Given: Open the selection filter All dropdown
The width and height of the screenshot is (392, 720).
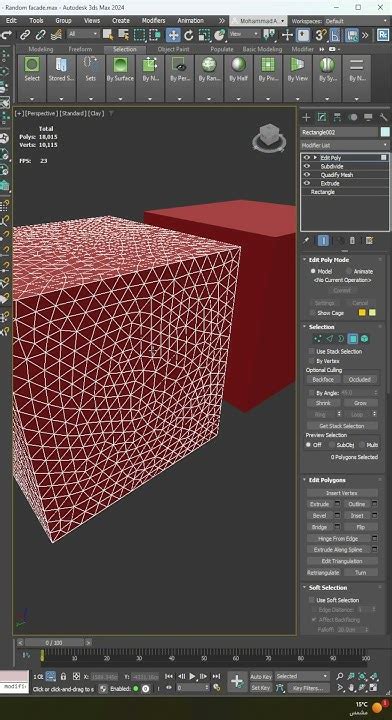Looking at the screenshot, I should [x=84, y=34].
